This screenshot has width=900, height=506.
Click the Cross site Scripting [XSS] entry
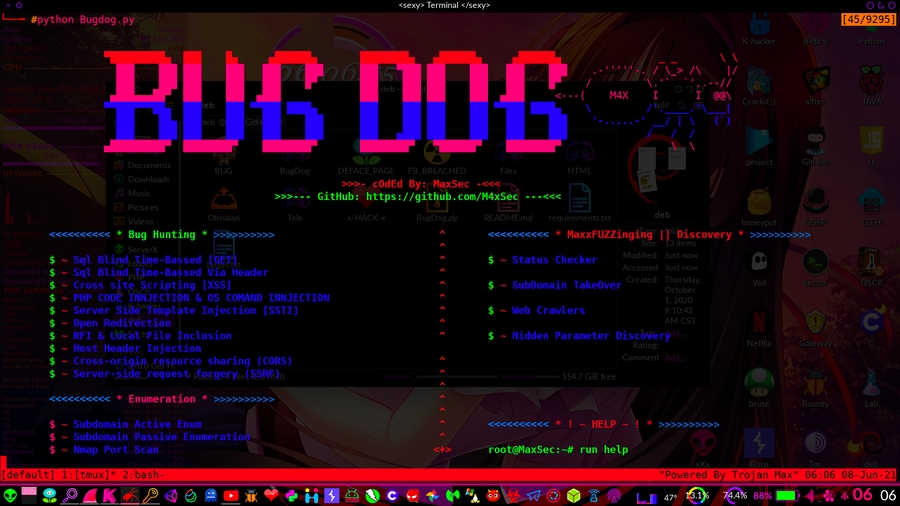click(151, 285)
